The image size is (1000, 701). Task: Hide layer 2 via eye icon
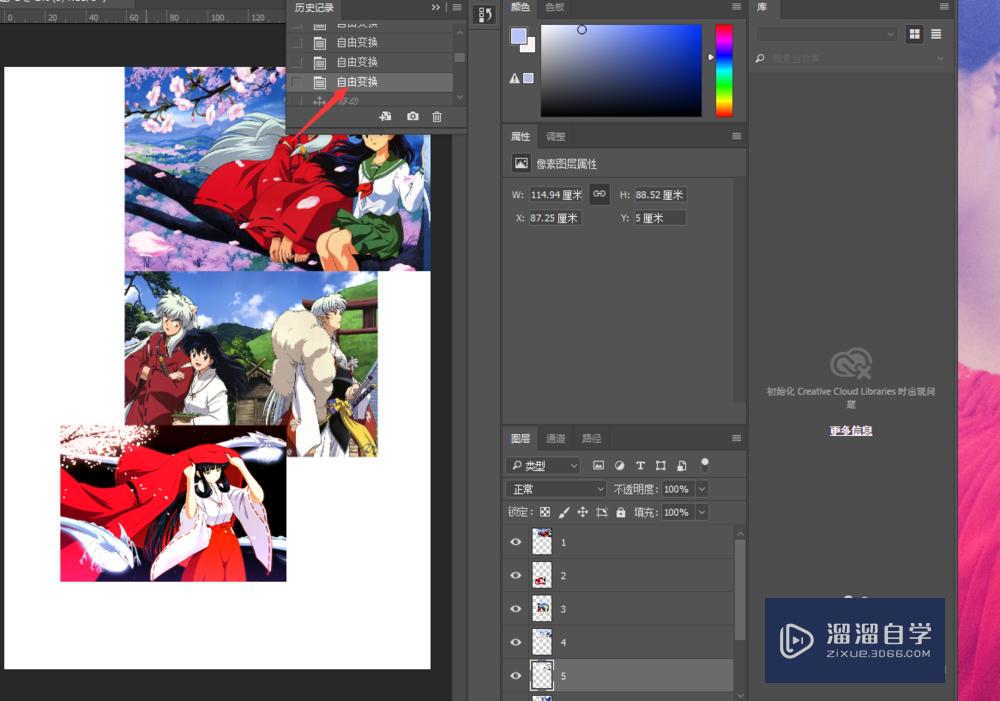[515, 575]
